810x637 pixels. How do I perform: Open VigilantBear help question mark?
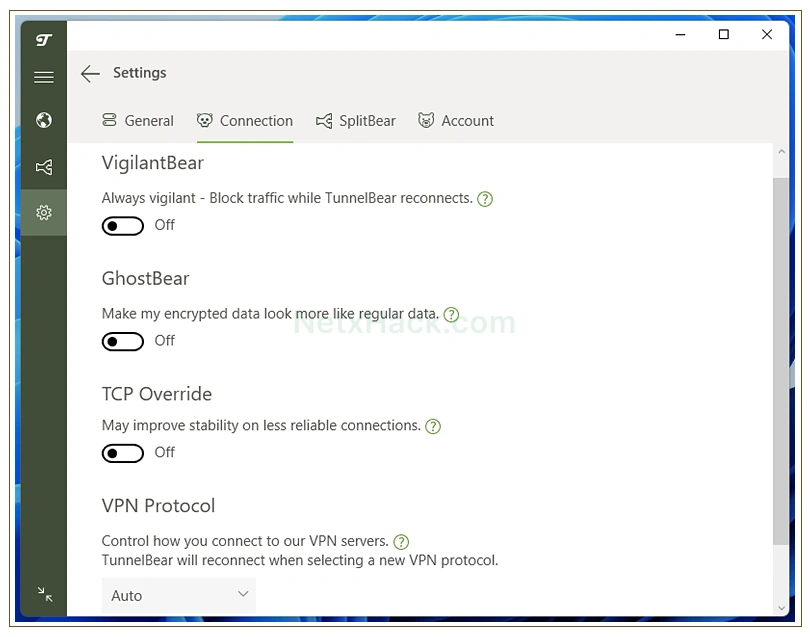pyautogui.click(x=485, y=199)
